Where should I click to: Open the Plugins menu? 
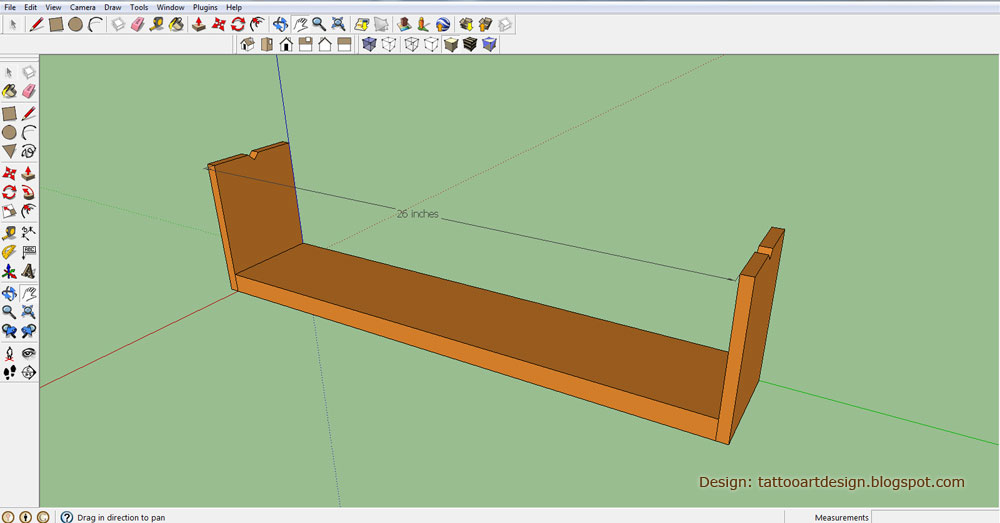click(x=205, y=7)
